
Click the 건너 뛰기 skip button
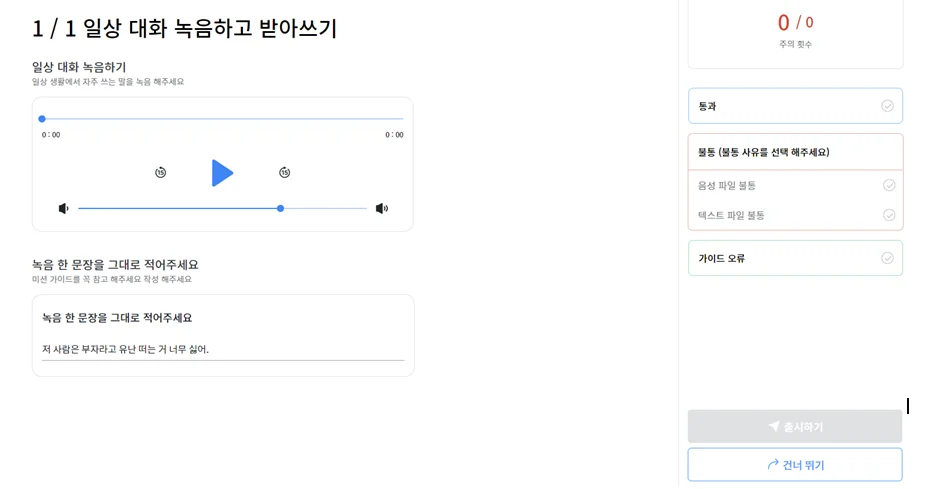pos(795,464)
